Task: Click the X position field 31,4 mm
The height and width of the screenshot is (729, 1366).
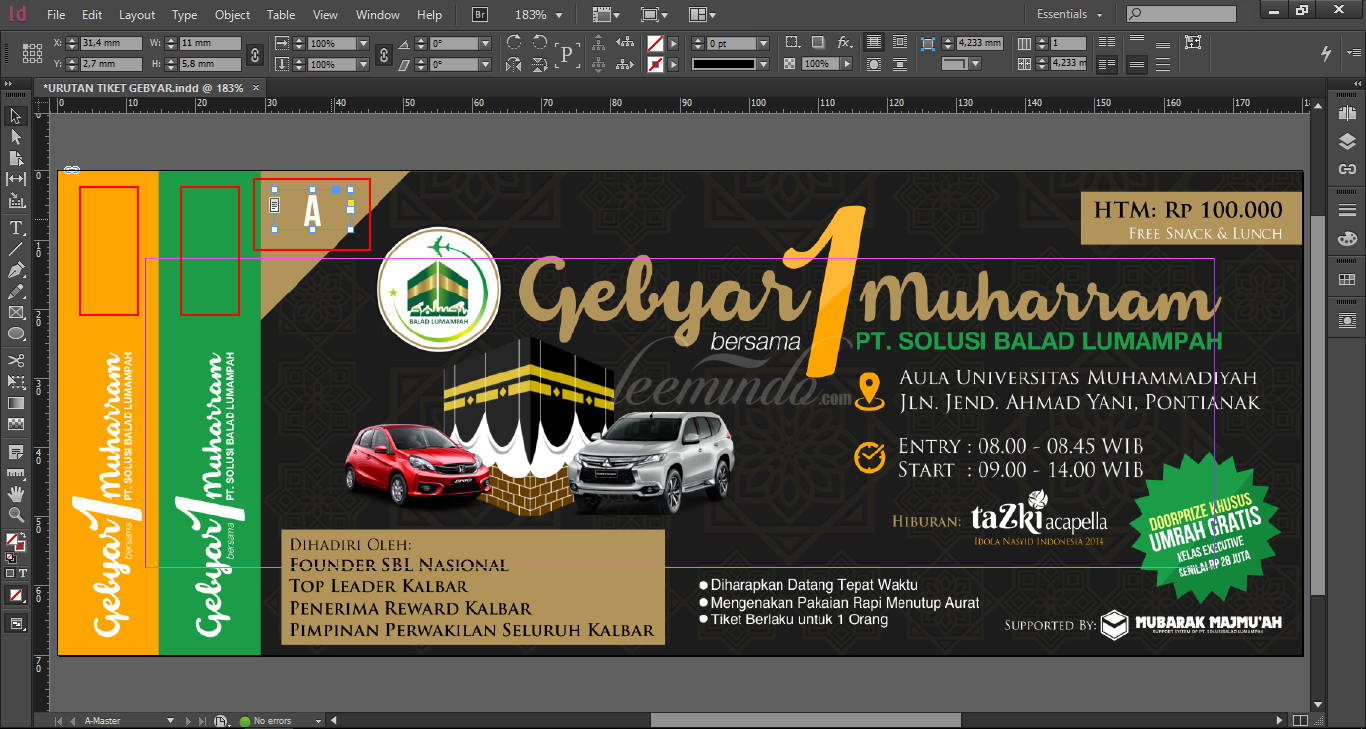Action: (x=110, y=44)
